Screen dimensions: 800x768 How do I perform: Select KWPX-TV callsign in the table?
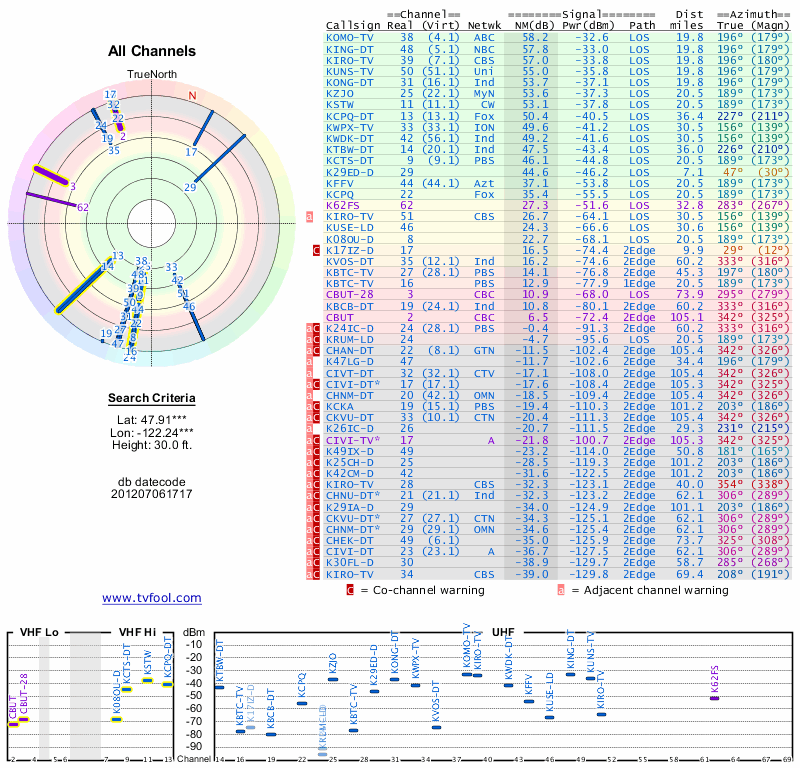[x=349, y=128]
